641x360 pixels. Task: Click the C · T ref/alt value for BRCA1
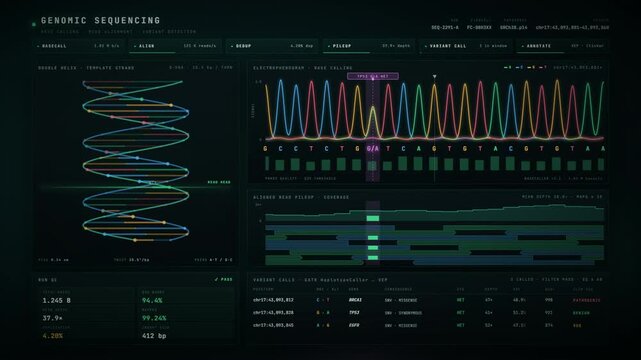(323, 300)
